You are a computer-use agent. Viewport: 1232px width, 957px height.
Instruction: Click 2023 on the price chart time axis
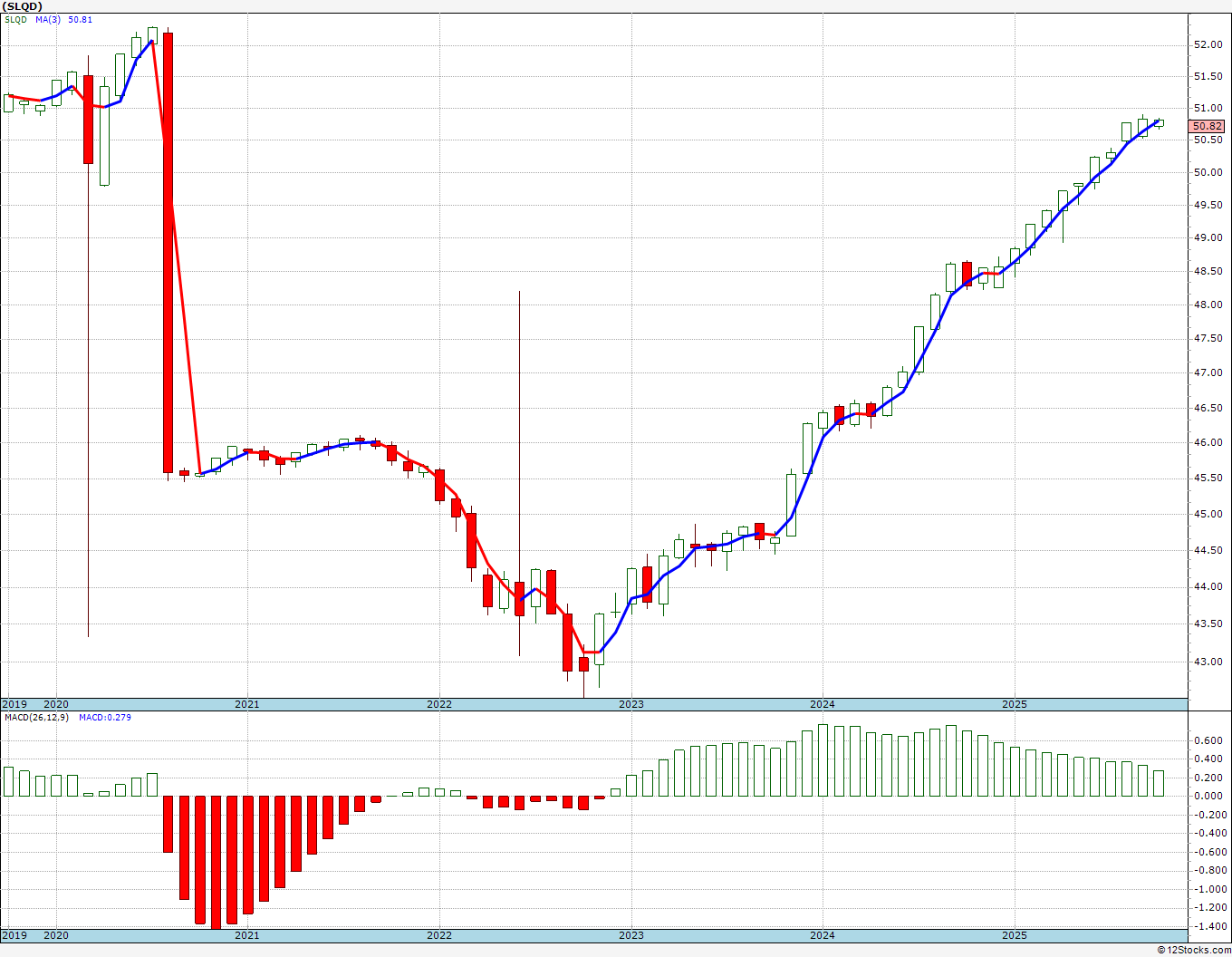click(631, 704)
